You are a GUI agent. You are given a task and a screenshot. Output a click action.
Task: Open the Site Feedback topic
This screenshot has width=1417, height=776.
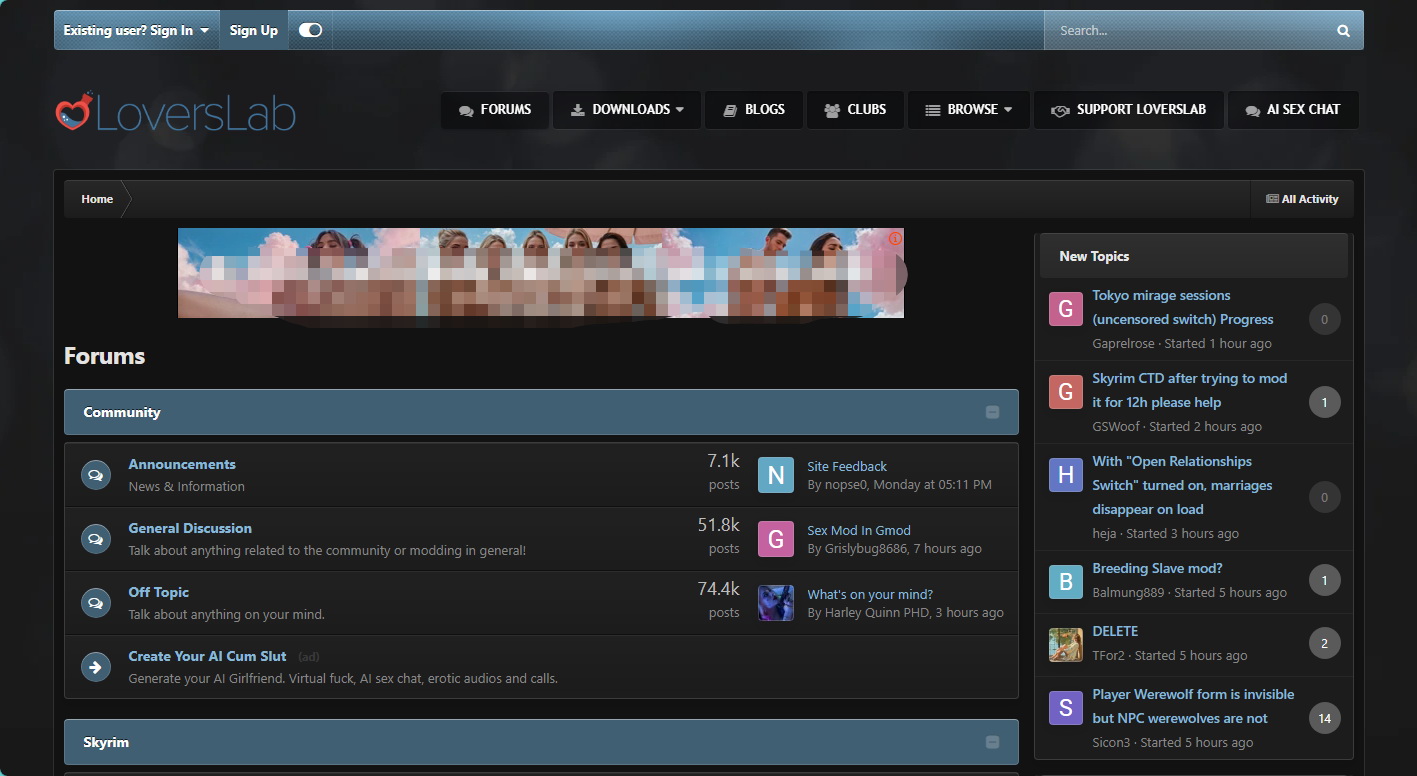click(x=847, y=466)
